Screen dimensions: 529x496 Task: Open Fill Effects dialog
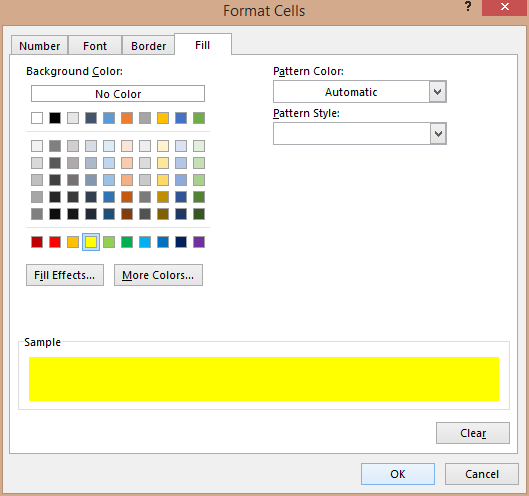65,275
